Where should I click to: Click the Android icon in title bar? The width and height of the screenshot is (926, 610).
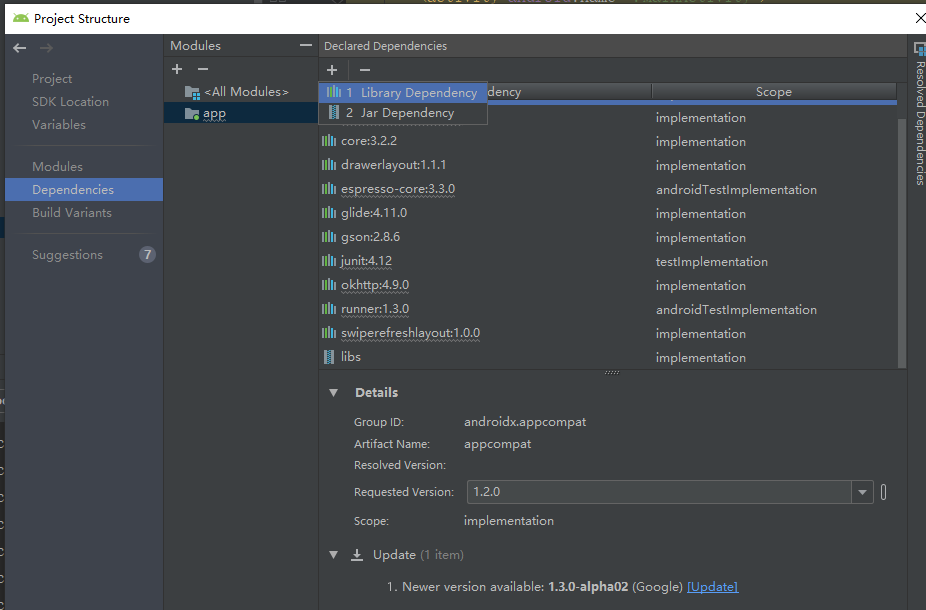pos(21,18)
